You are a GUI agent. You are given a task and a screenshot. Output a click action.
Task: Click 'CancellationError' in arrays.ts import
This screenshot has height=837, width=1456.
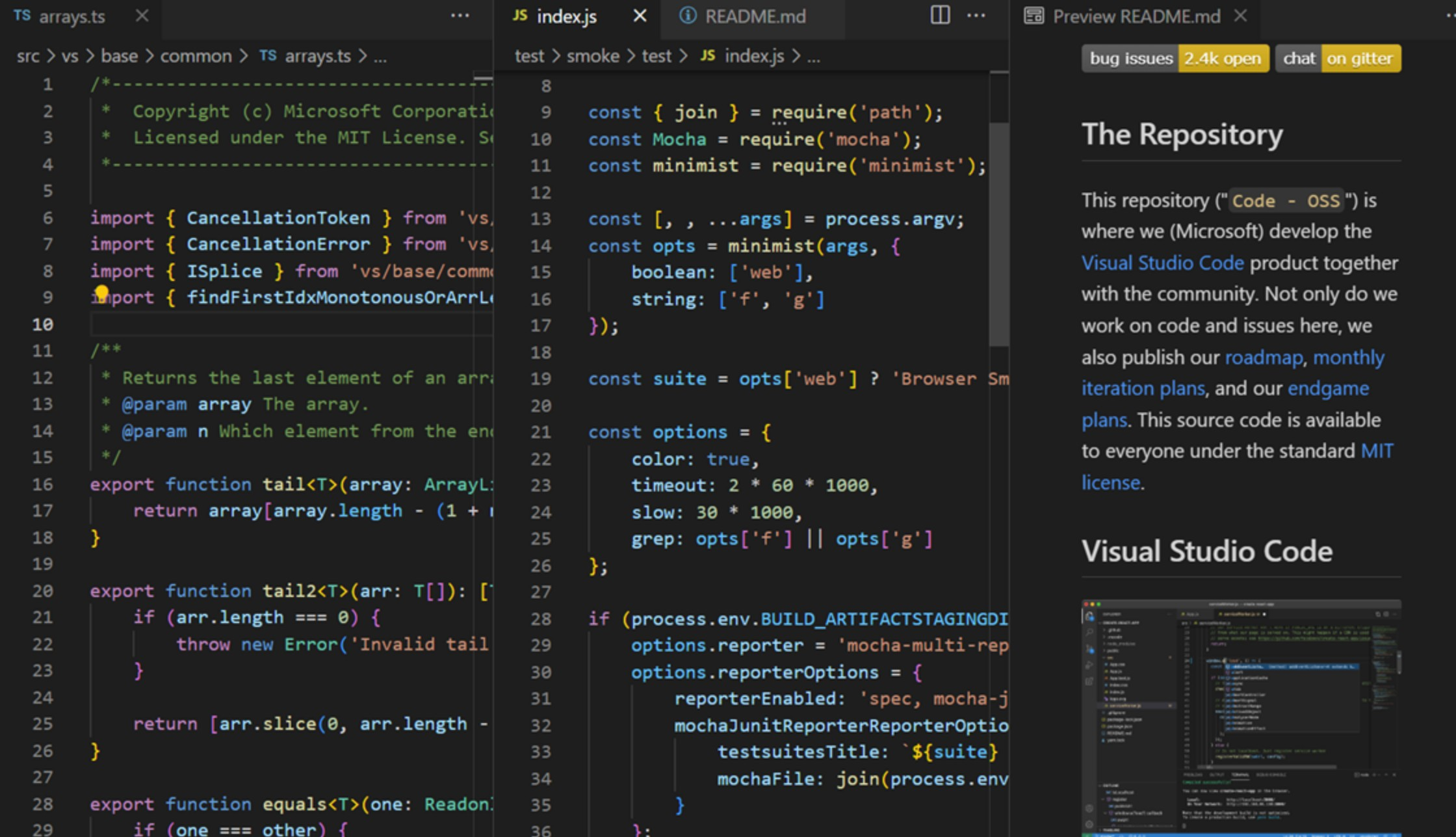278,245
